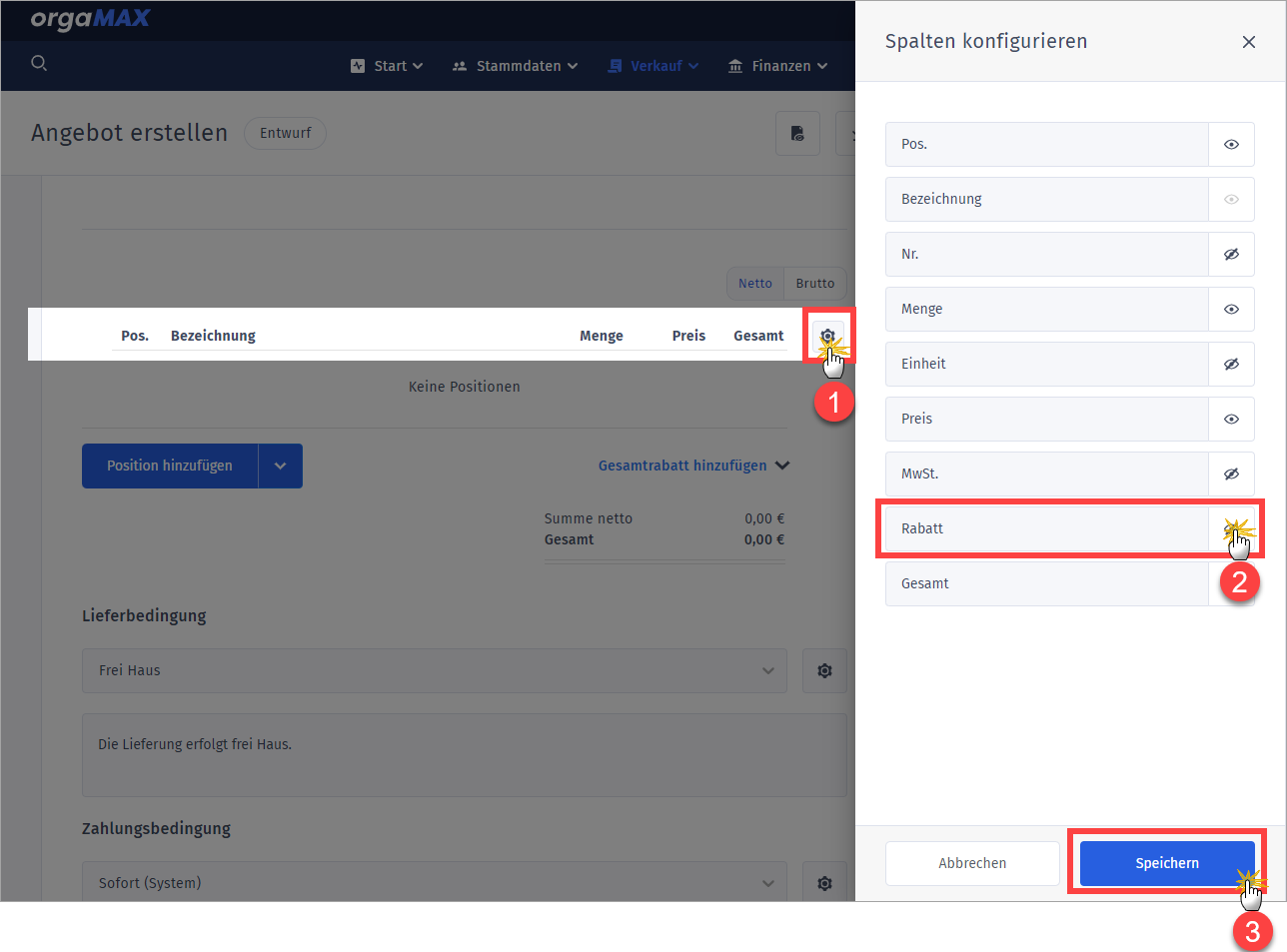Click the Gesamt row in the column list
This screenshot has height=952, width=1287.
click(x=1046, y=583)
